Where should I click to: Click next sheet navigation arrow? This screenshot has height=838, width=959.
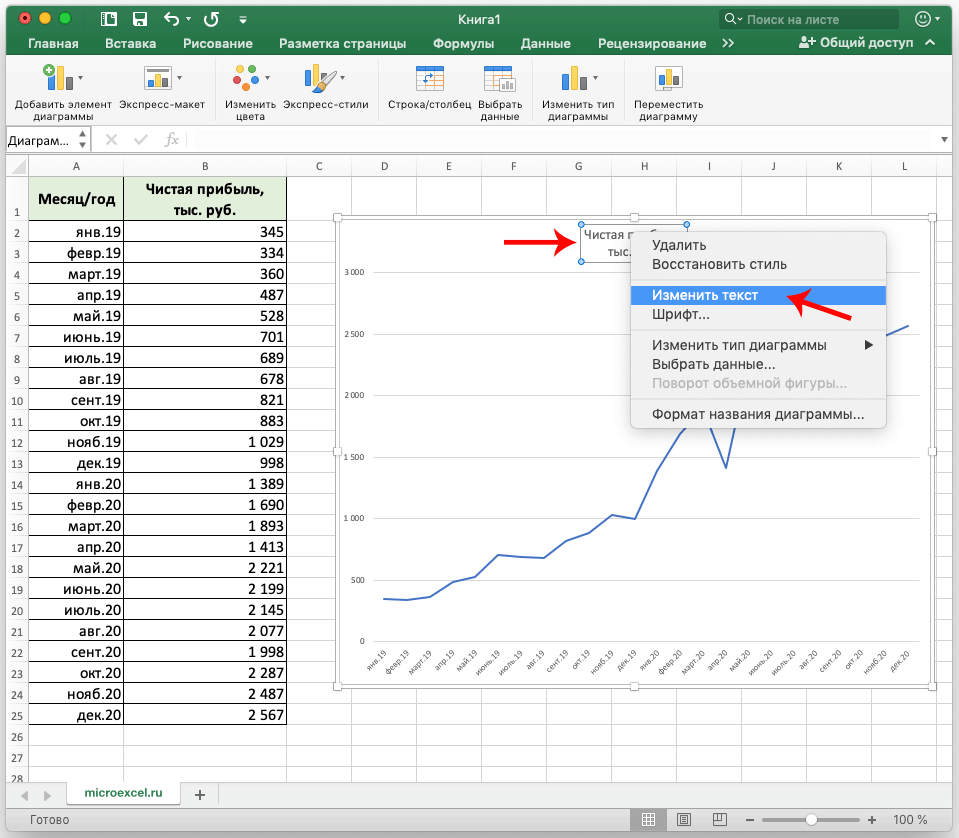click(47, 796)
